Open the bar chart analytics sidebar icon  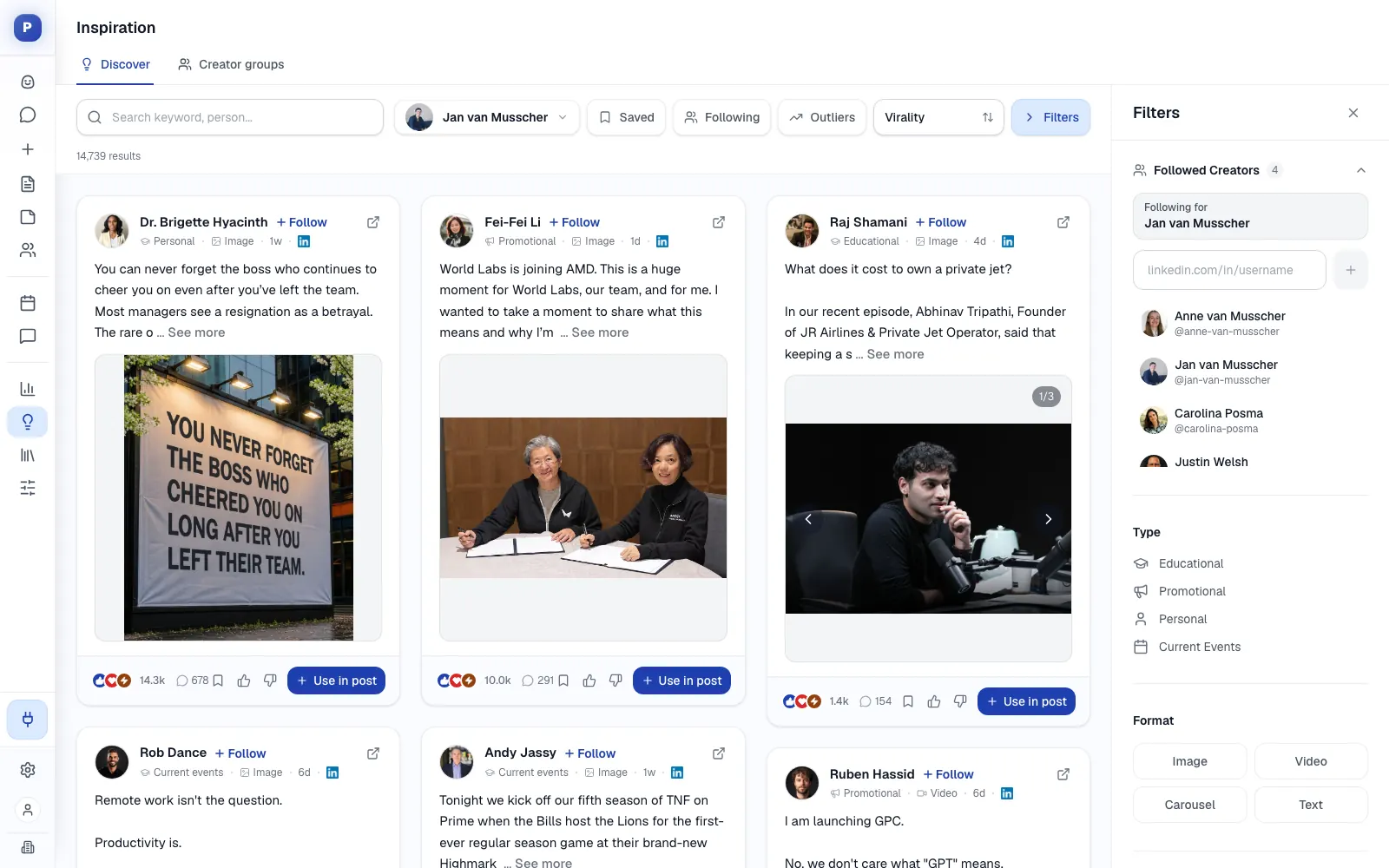click(28, 389)
